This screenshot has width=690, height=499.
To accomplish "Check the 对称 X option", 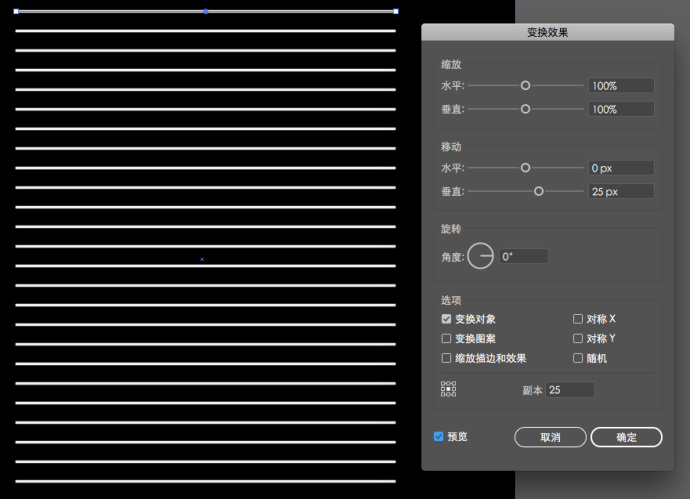I will [578, 319].
